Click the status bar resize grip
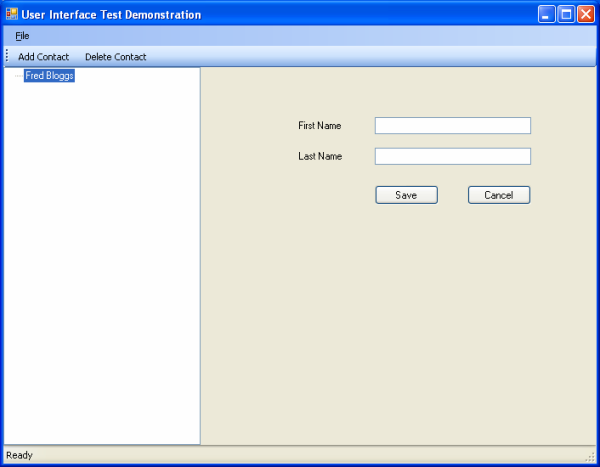 point(590,457)
